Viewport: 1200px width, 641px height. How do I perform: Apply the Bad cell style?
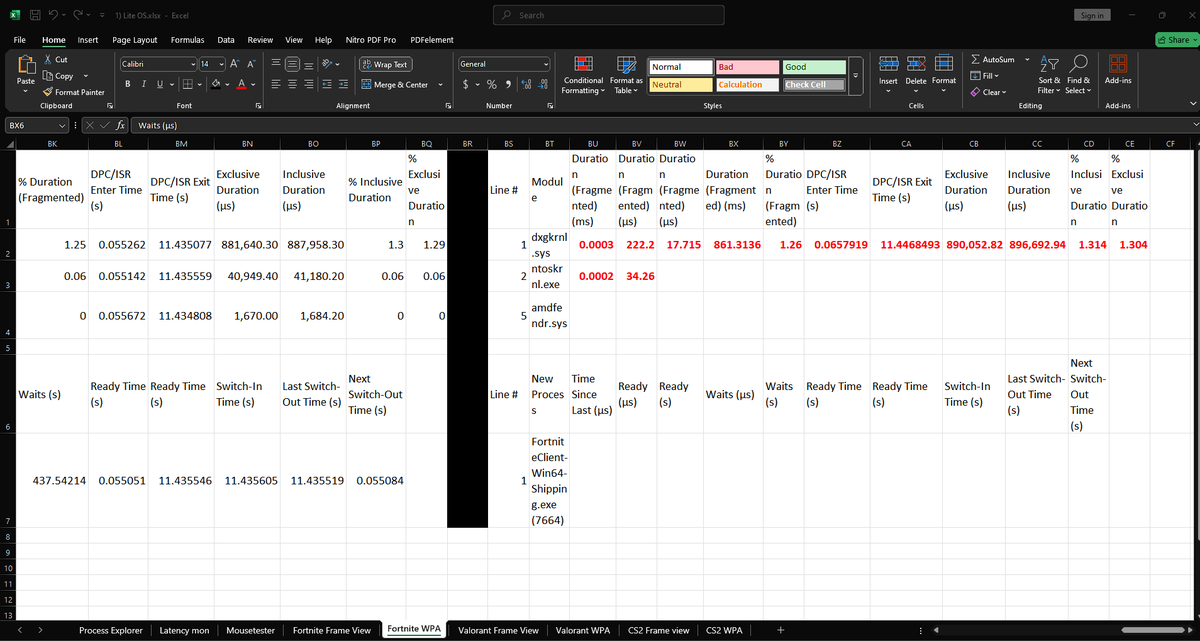pyautogui.click(x=745, y=67)
